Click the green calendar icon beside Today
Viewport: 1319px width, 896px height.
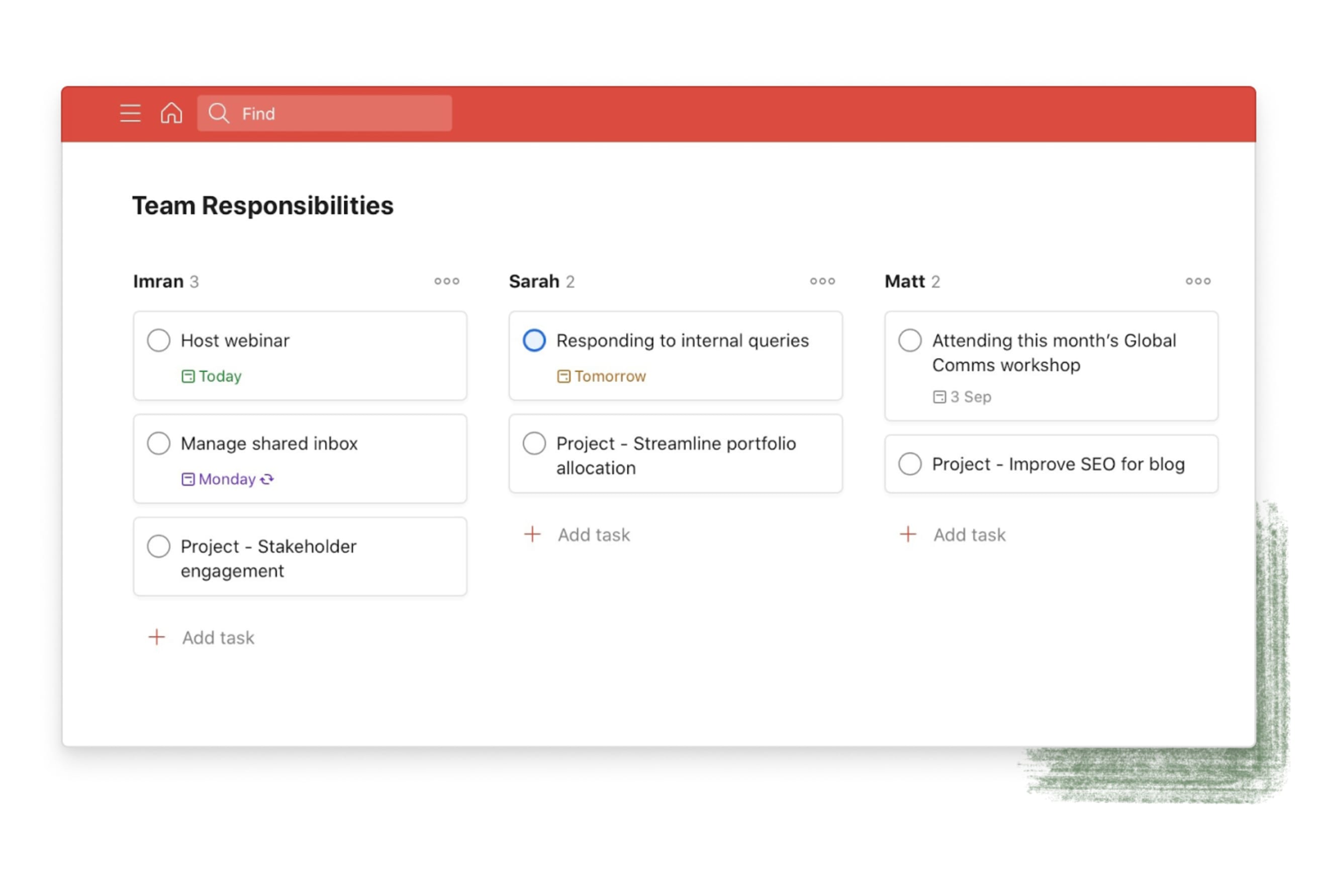[188, 376]
